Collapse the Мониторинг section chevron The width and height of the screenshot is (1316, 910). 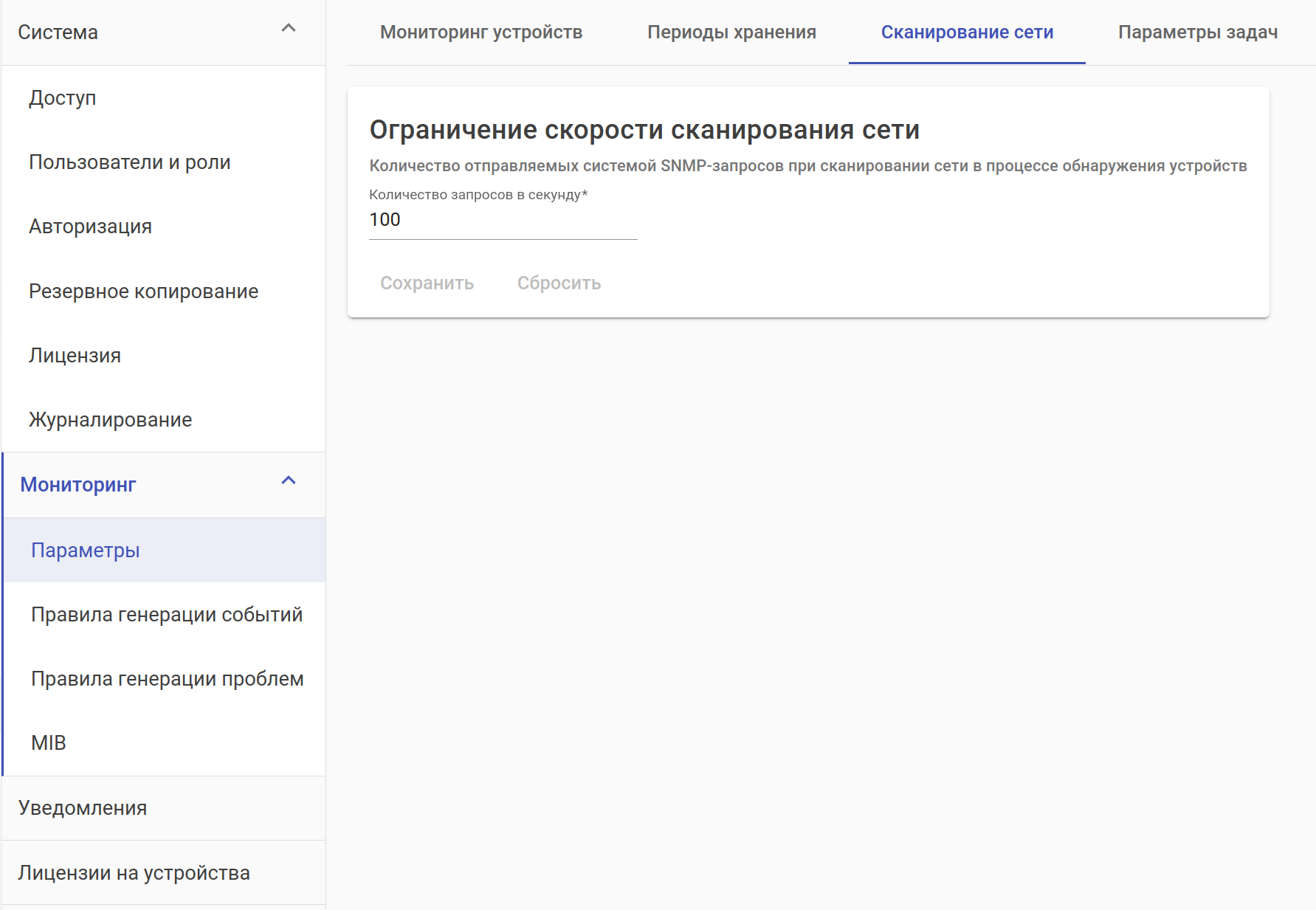tap(289, 481)
